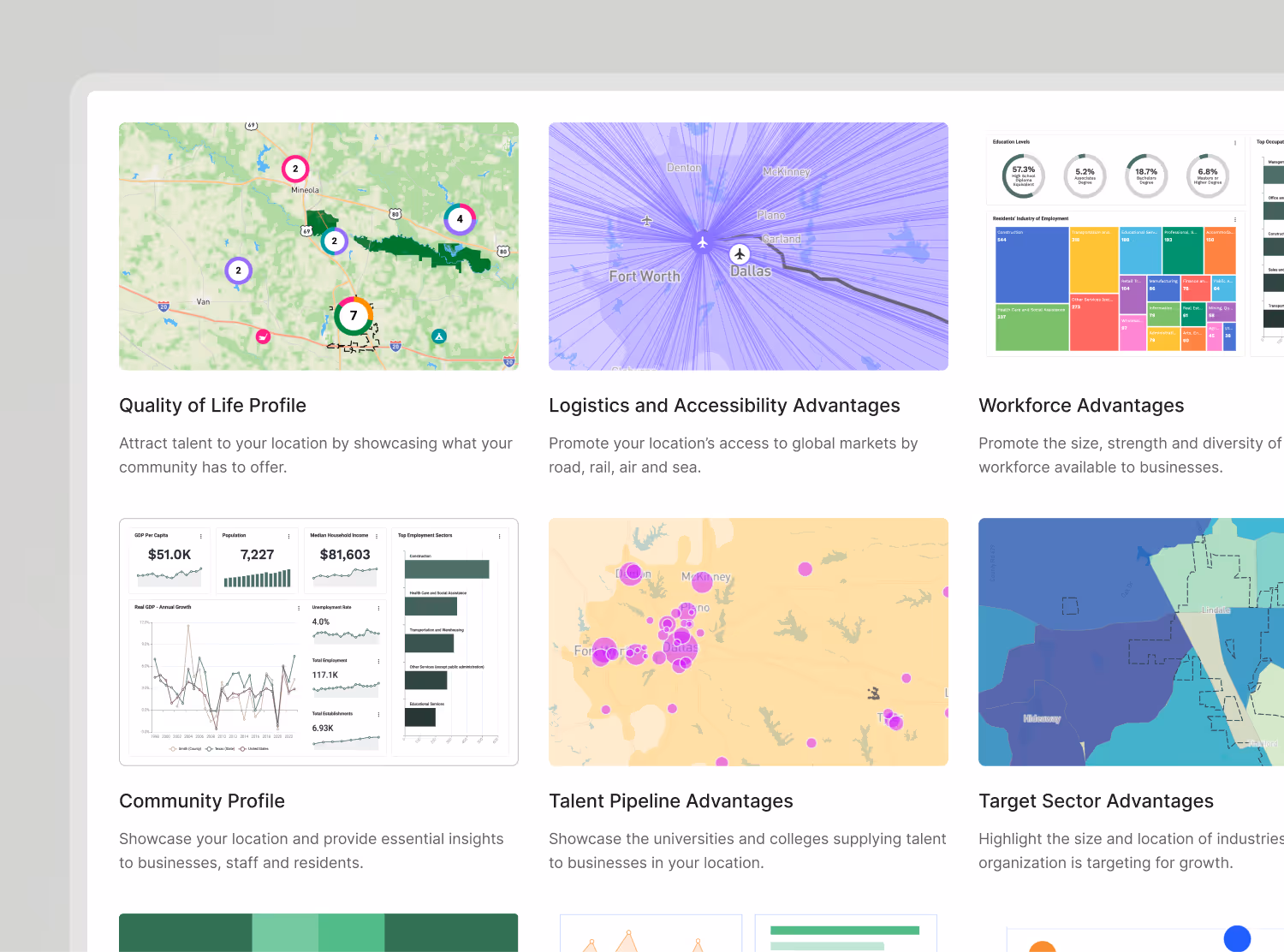This screenshot has width=1284, height=952.
Task: Open Total Employment widget options menu
Action: [x=378, y=661]
